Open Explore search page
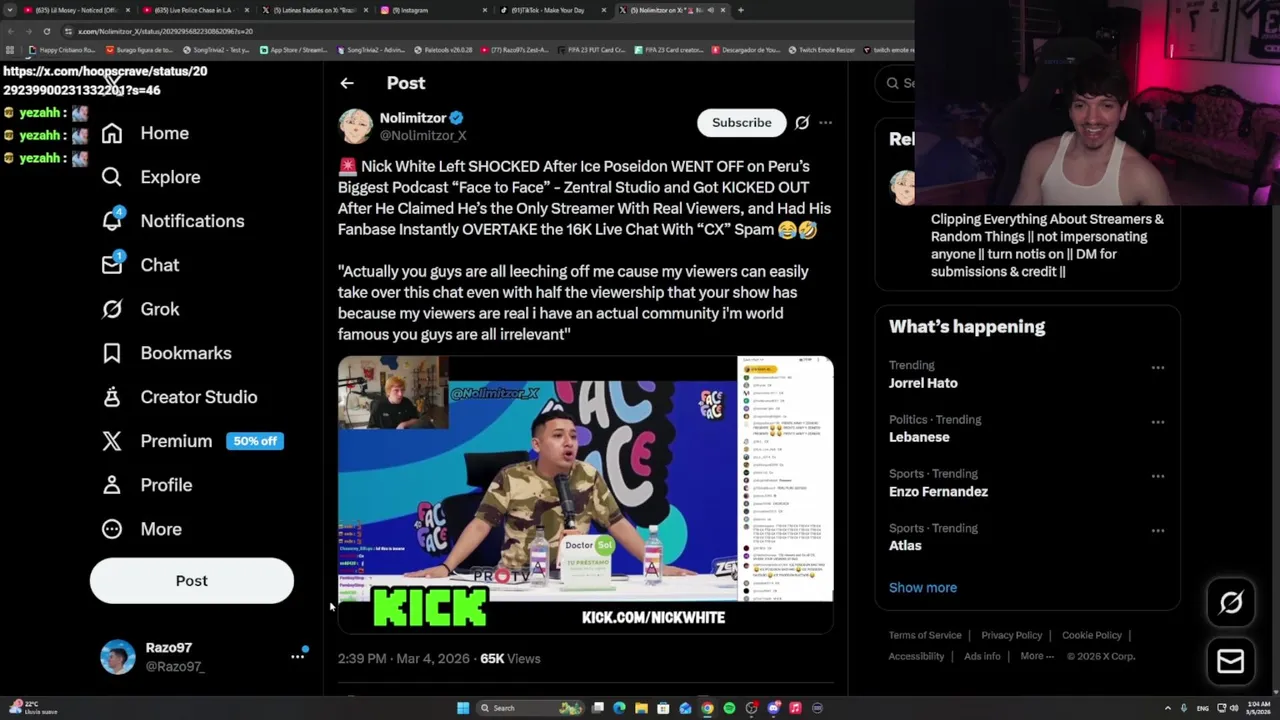The height and width of the screenshot is (720, 1280). 151,177
